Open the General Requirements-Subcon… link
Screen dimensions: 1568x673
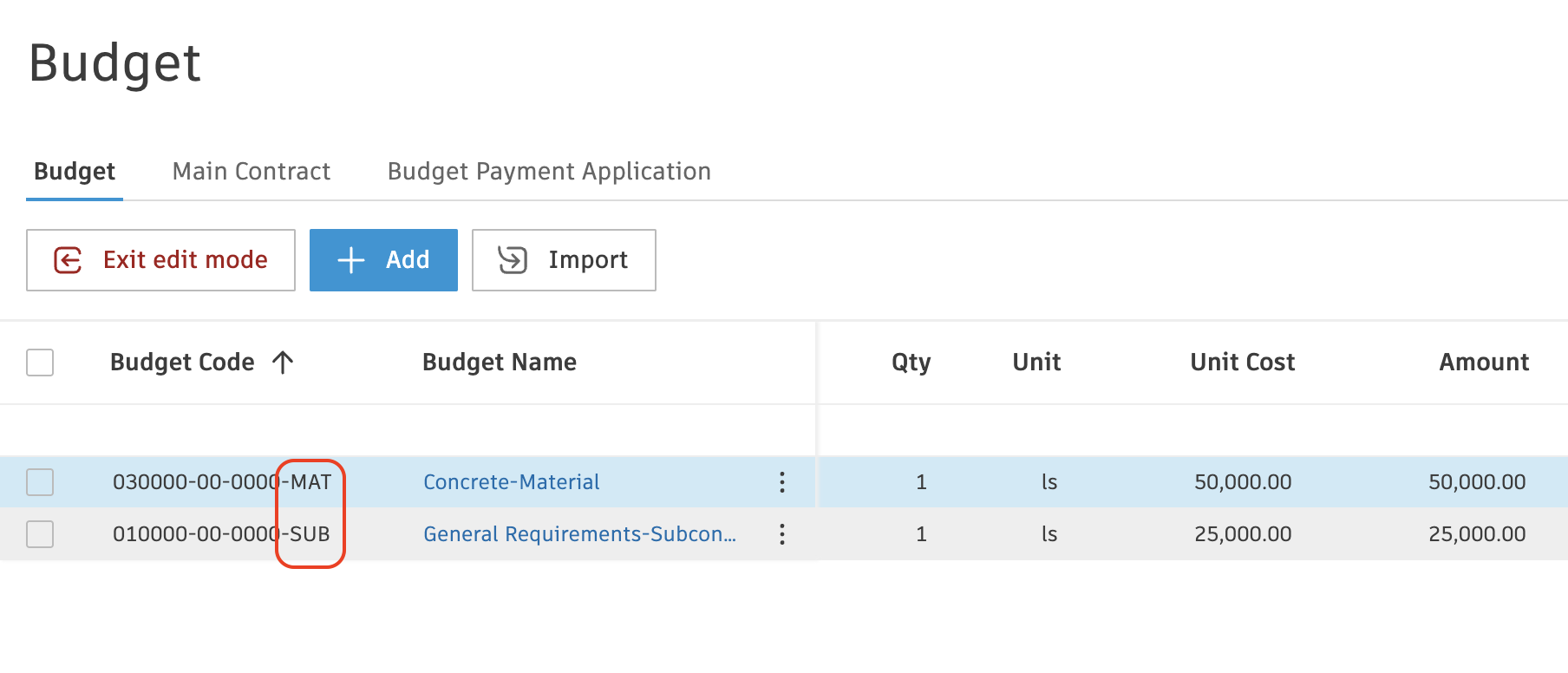(x=579, y=534)
